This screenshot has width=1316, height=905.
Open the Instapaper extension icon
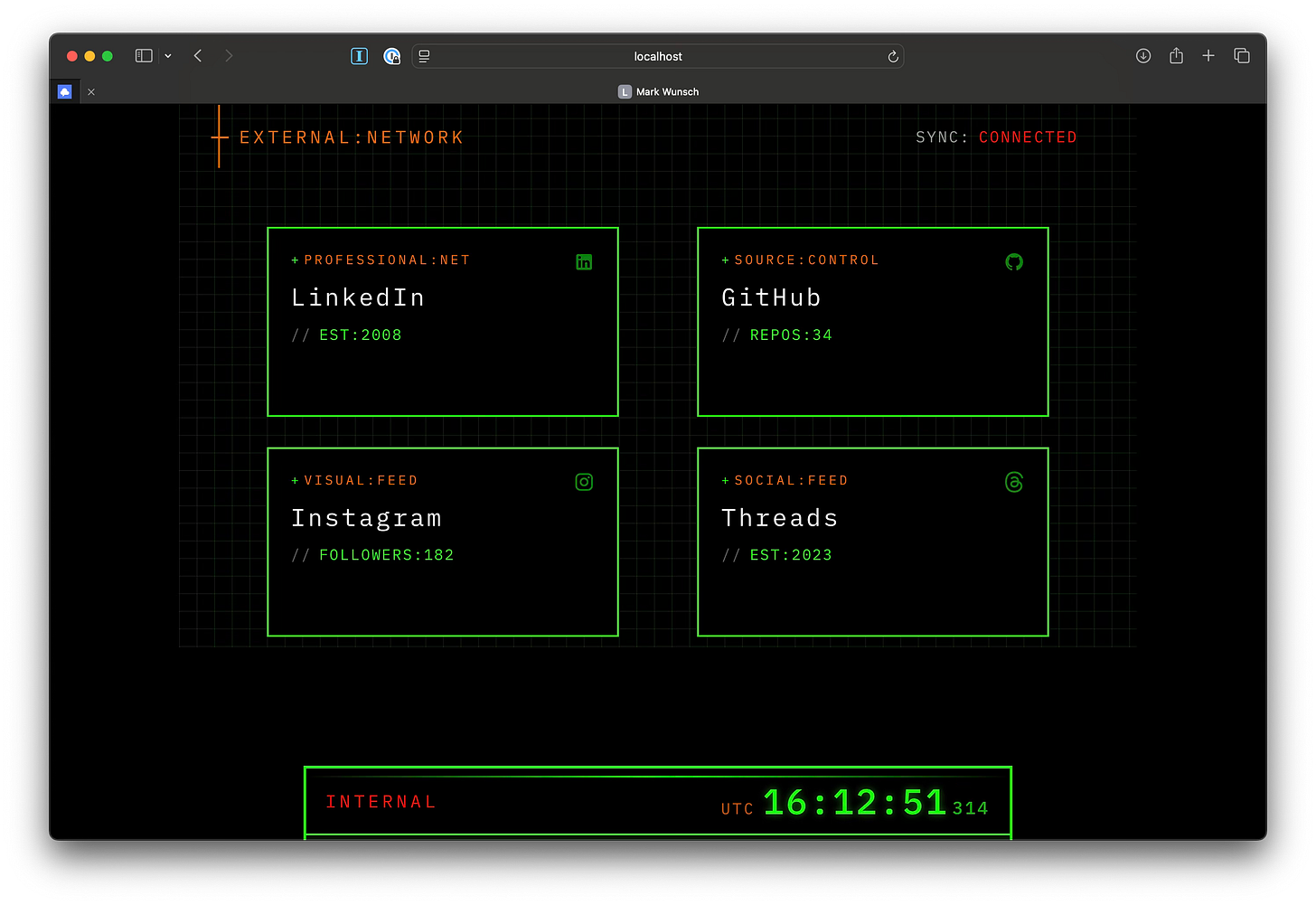(359, 56)
